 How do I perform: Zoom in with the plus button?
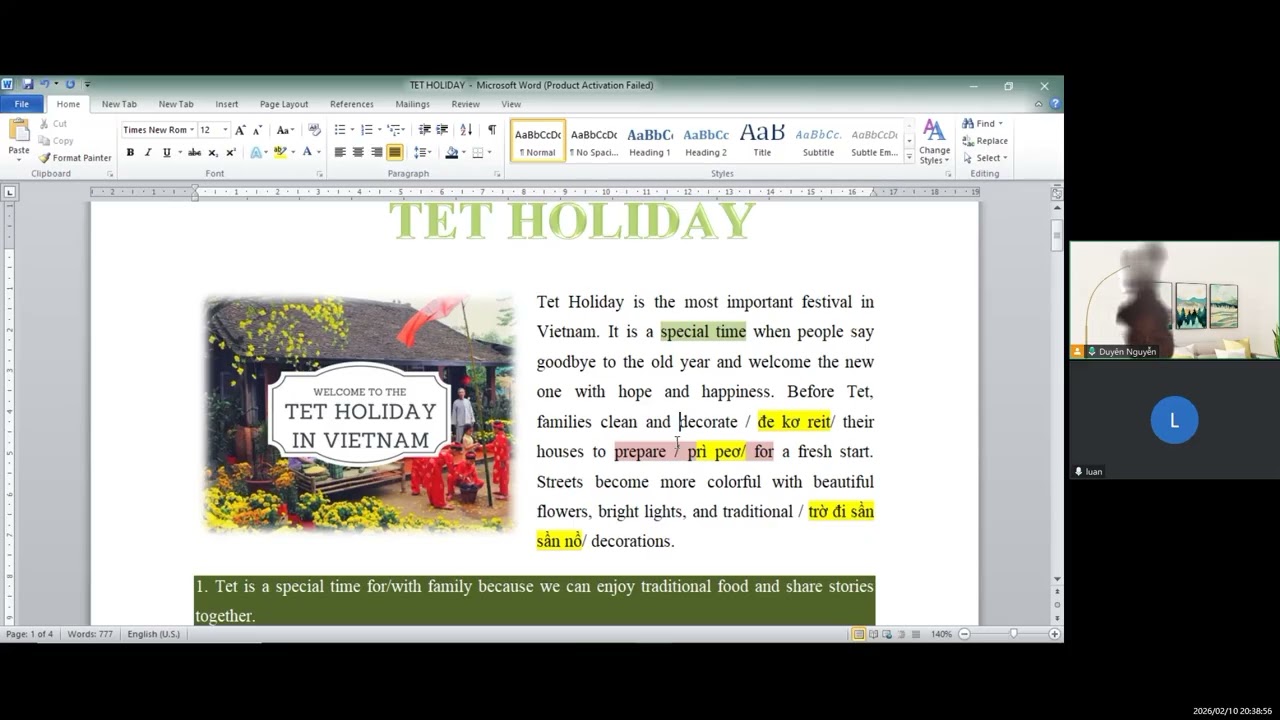click(x=1054, y=634)
